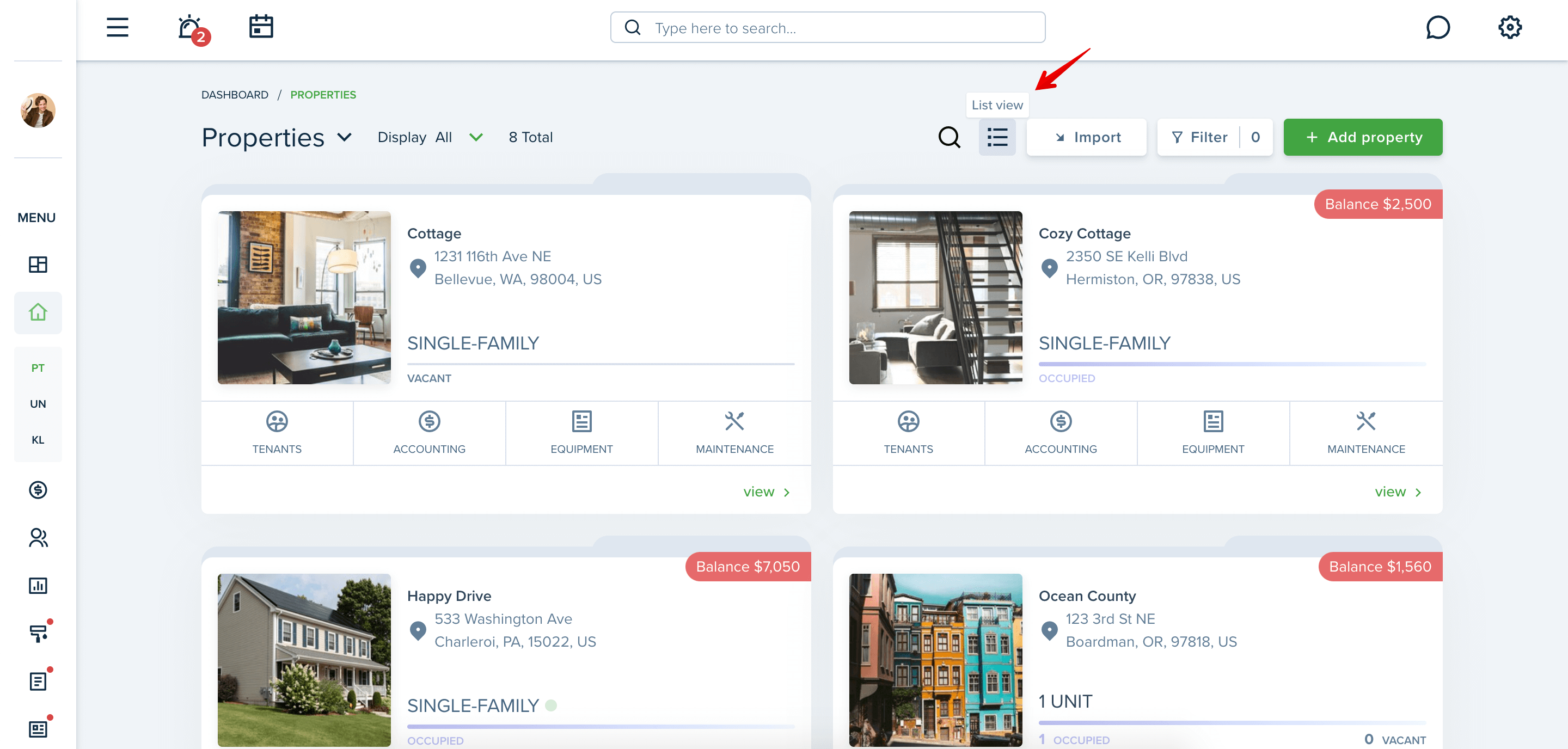1568x749 pixels.
Task: Click Cottage address location pin
Action: (418, 268)
